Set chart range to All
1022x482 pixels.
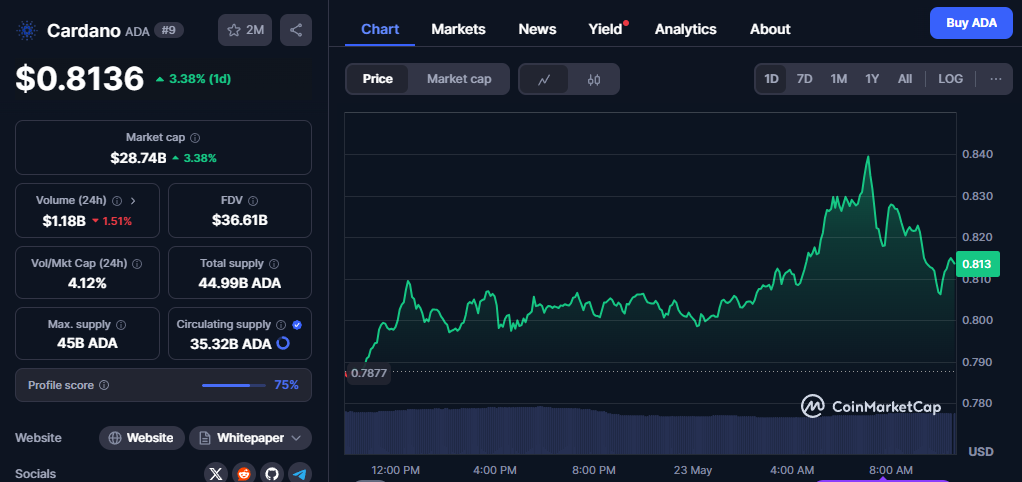(x=905, y=79)
